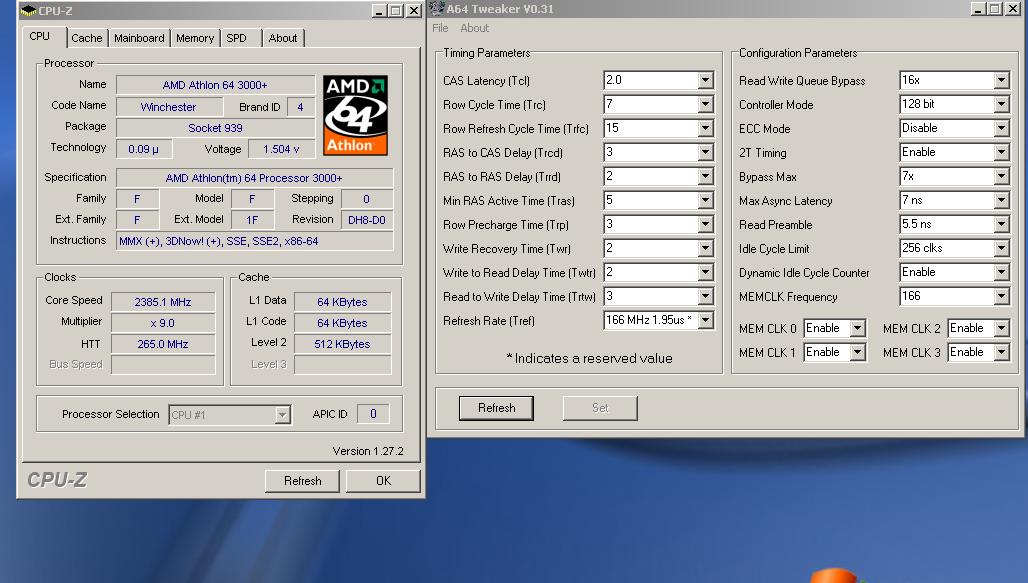
Task: Click the Specification field text
Action: tap(254, 178)
